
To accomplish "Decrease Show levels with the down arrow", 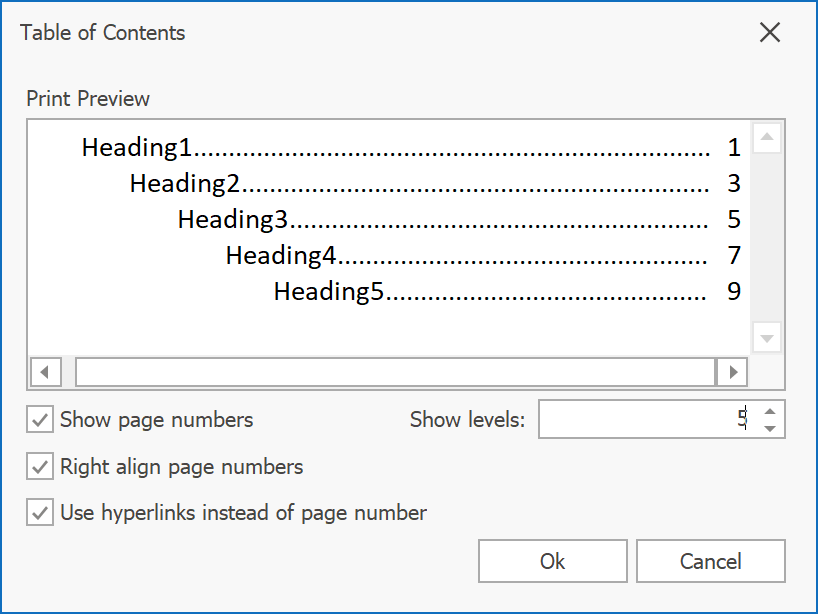I will click(769, 429).
